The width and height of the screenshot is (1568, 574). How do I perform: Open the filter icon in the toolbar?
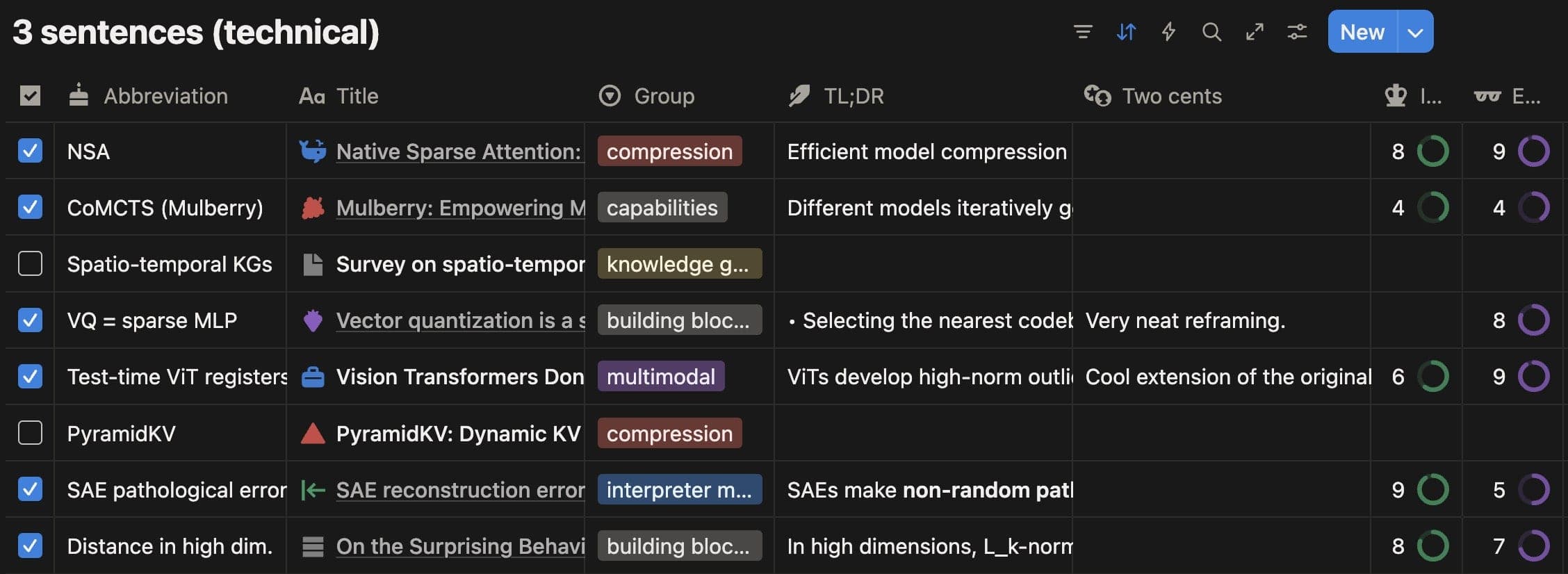point(1083,32)
